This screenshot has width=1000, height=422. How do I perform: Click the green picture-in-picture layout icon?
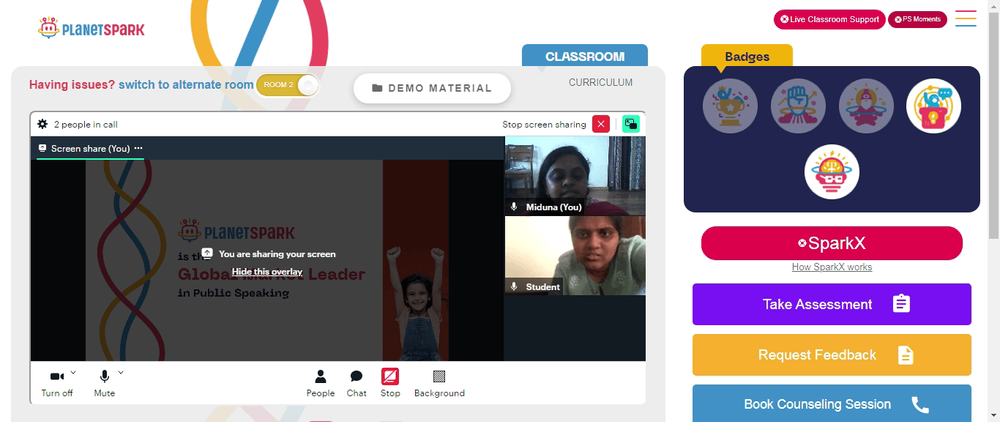point(631,124)
